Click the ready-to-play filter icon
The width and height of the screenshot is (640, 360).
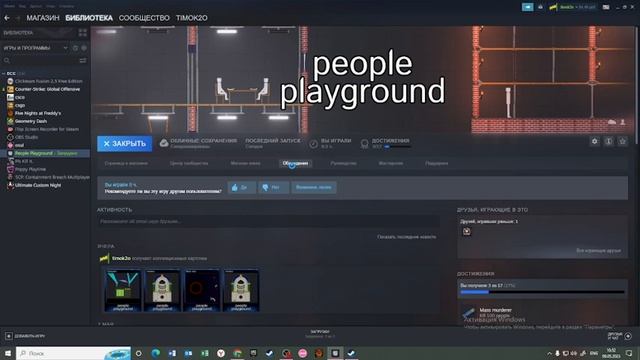84,48
